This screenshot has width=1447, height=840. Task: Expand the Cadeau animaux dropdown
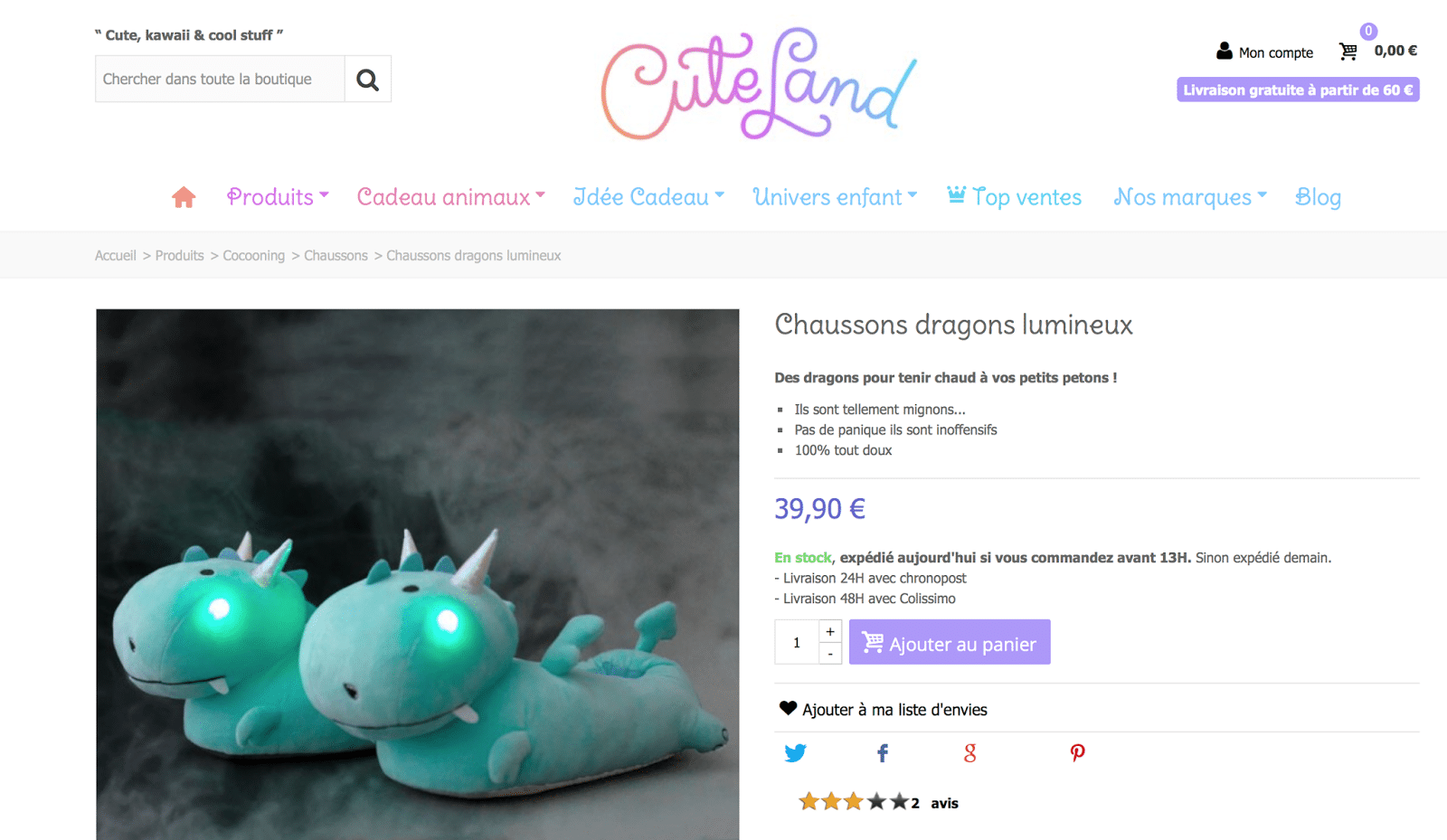pyautogui.click(x=451, y=197)
